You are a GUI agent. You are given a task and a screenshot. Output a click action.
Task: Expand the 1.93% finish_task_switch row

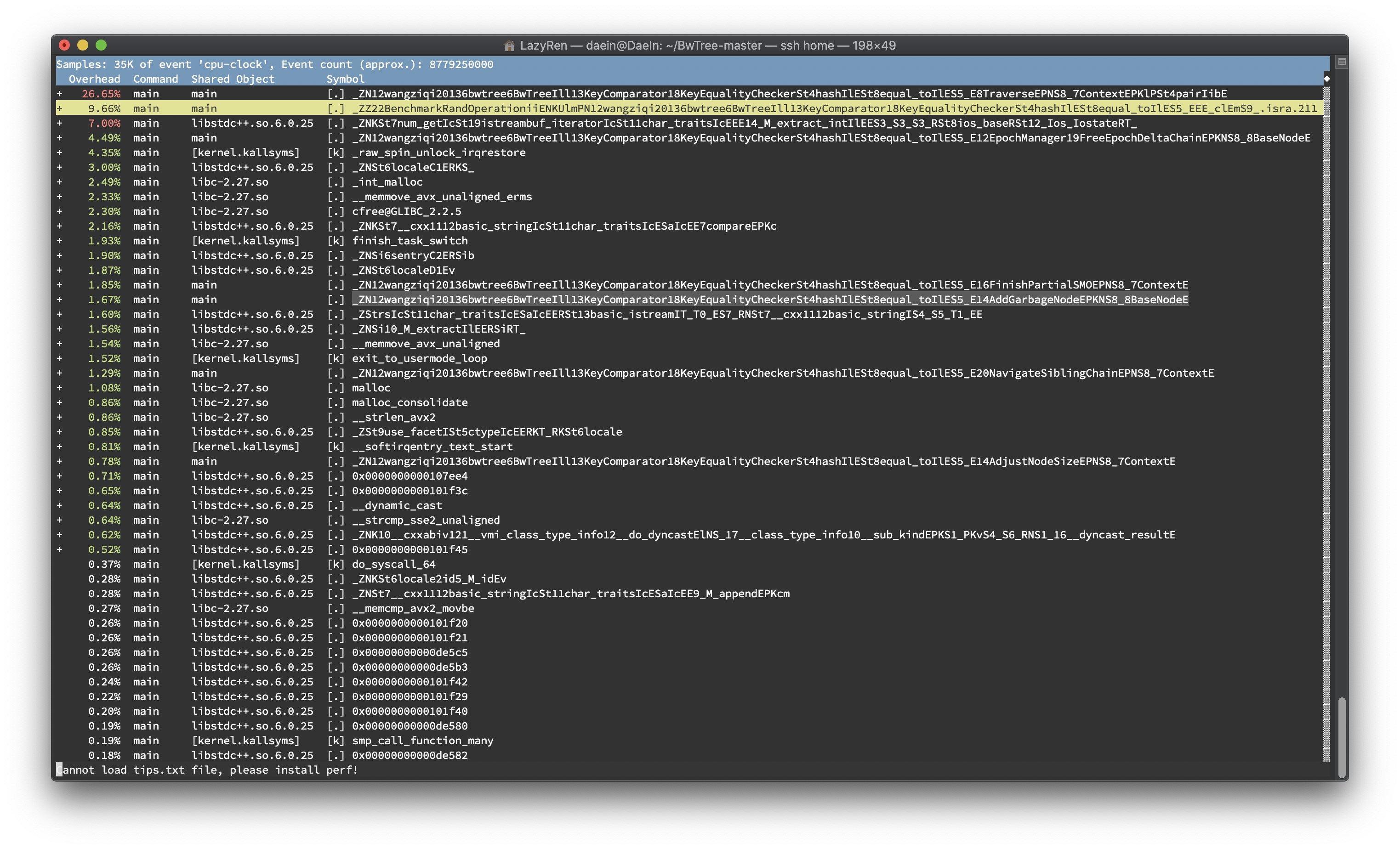tap(59, 241)
